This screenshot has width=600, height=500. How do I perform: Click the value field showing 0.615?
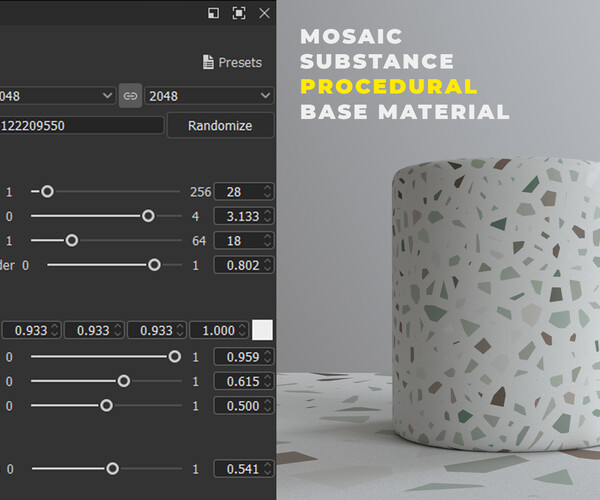pyautogui.click(x=244, y=381)
